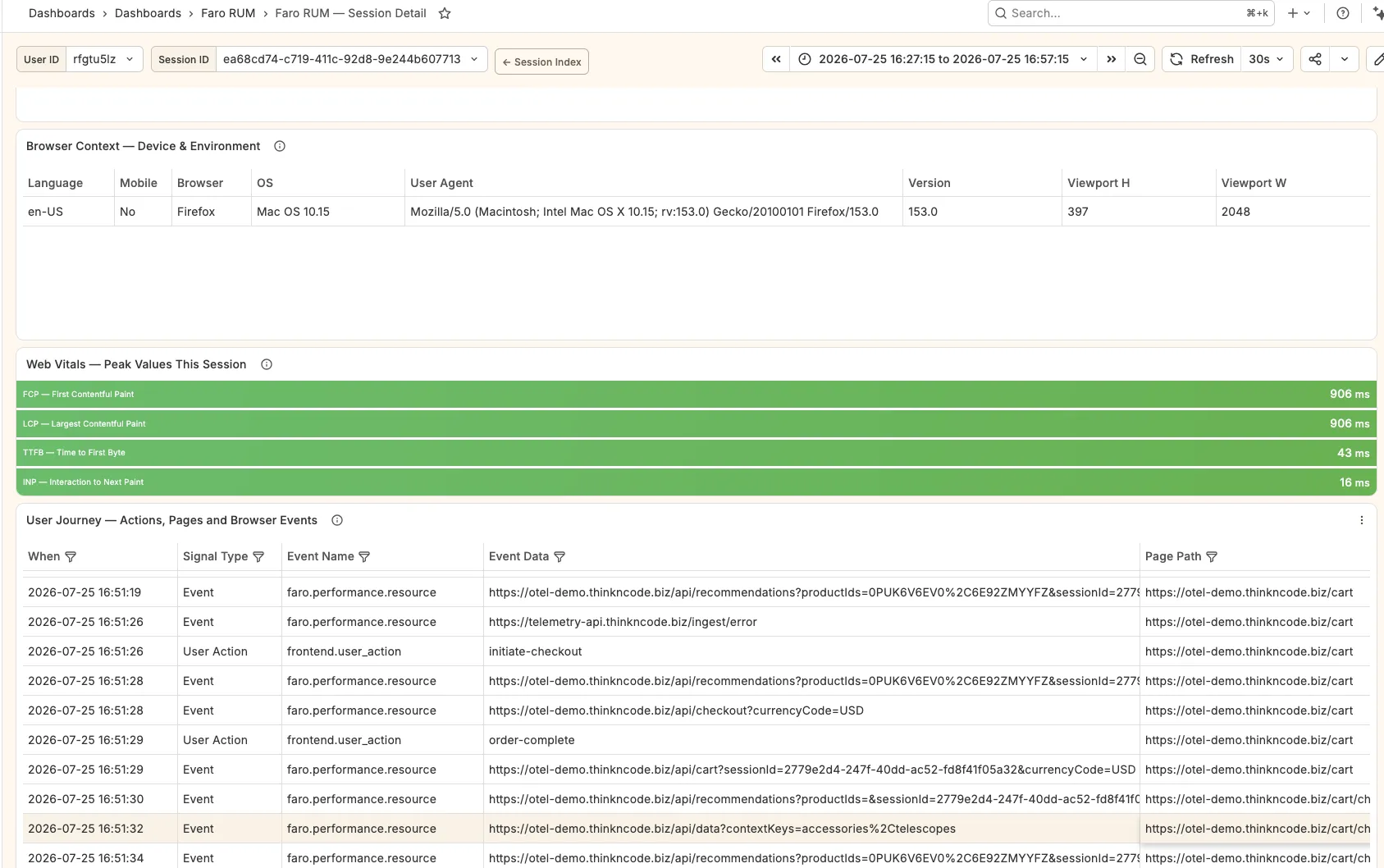Go back to Session Index
This screenshot has width=1384, height=868.
pyautogui.click(x=541, y=62)
